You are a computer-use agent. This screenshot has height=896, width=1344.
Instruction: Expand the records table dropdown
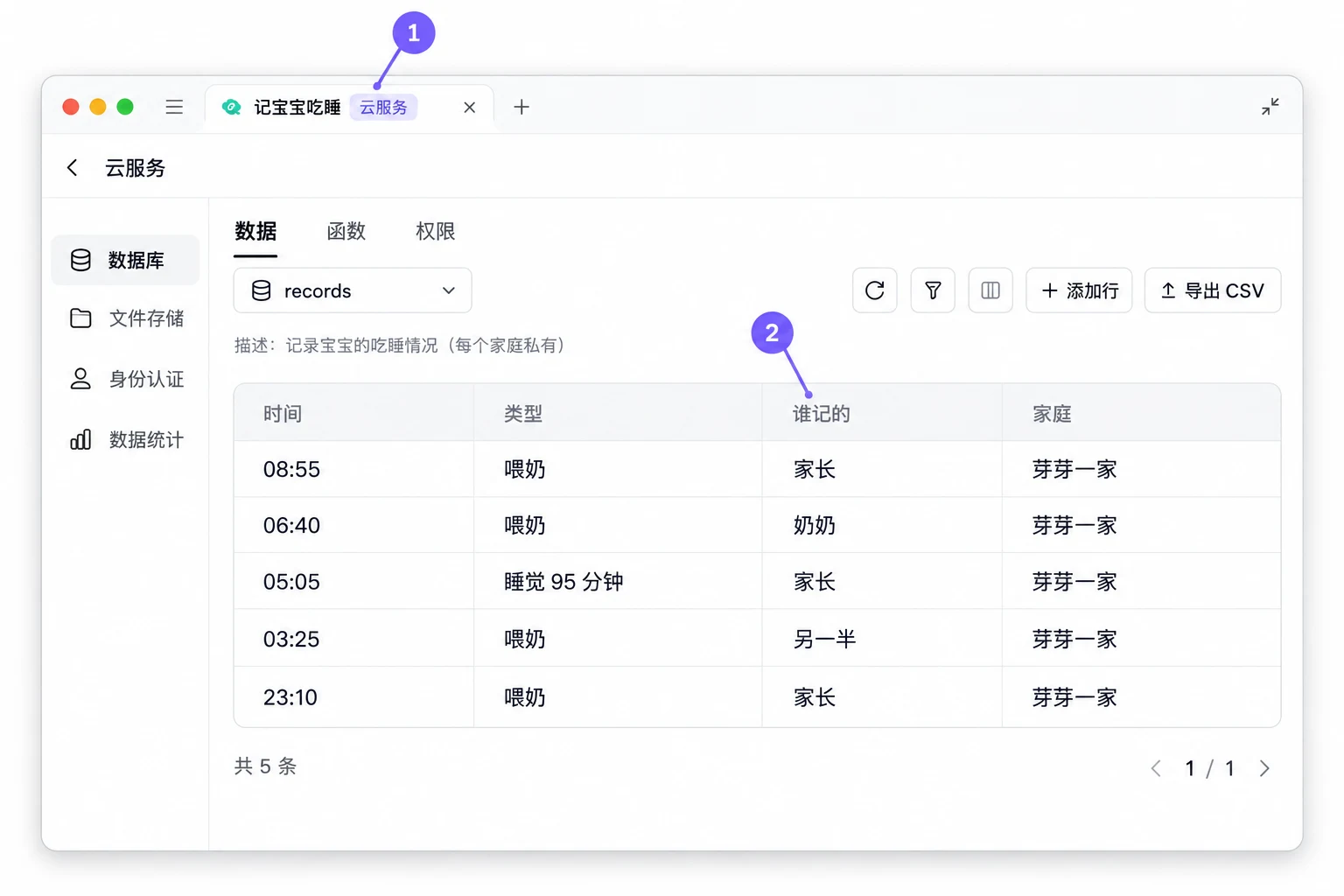[353, 290]
